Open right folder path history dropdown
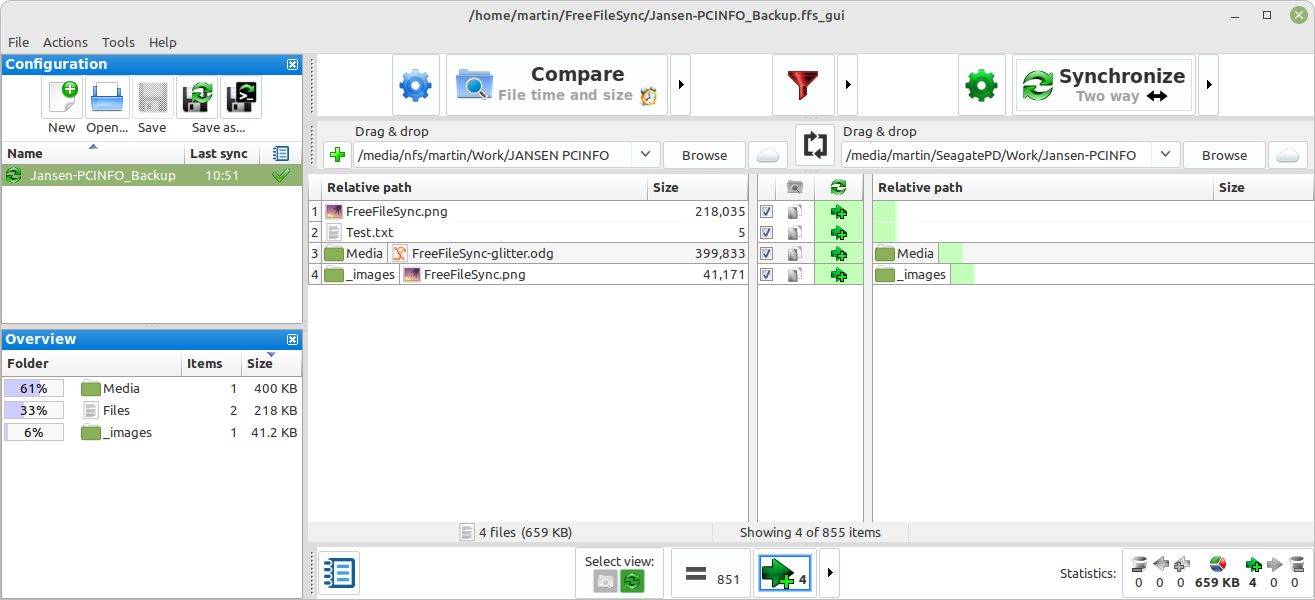Screen dimensions: 1315x600 (1164, 155)
